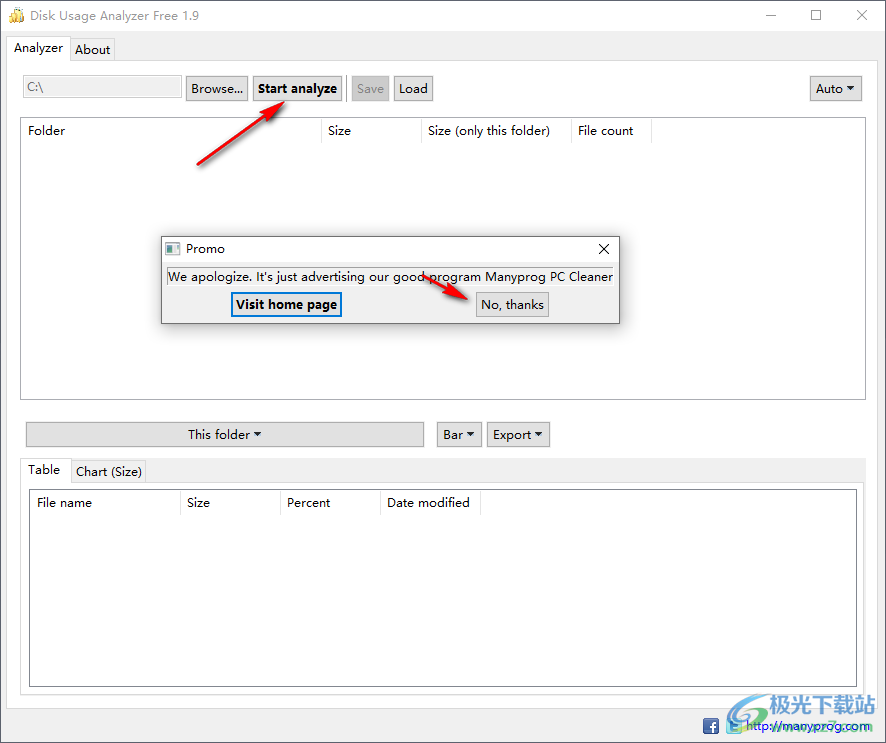Click the Twitter icon in the footer

734,726
